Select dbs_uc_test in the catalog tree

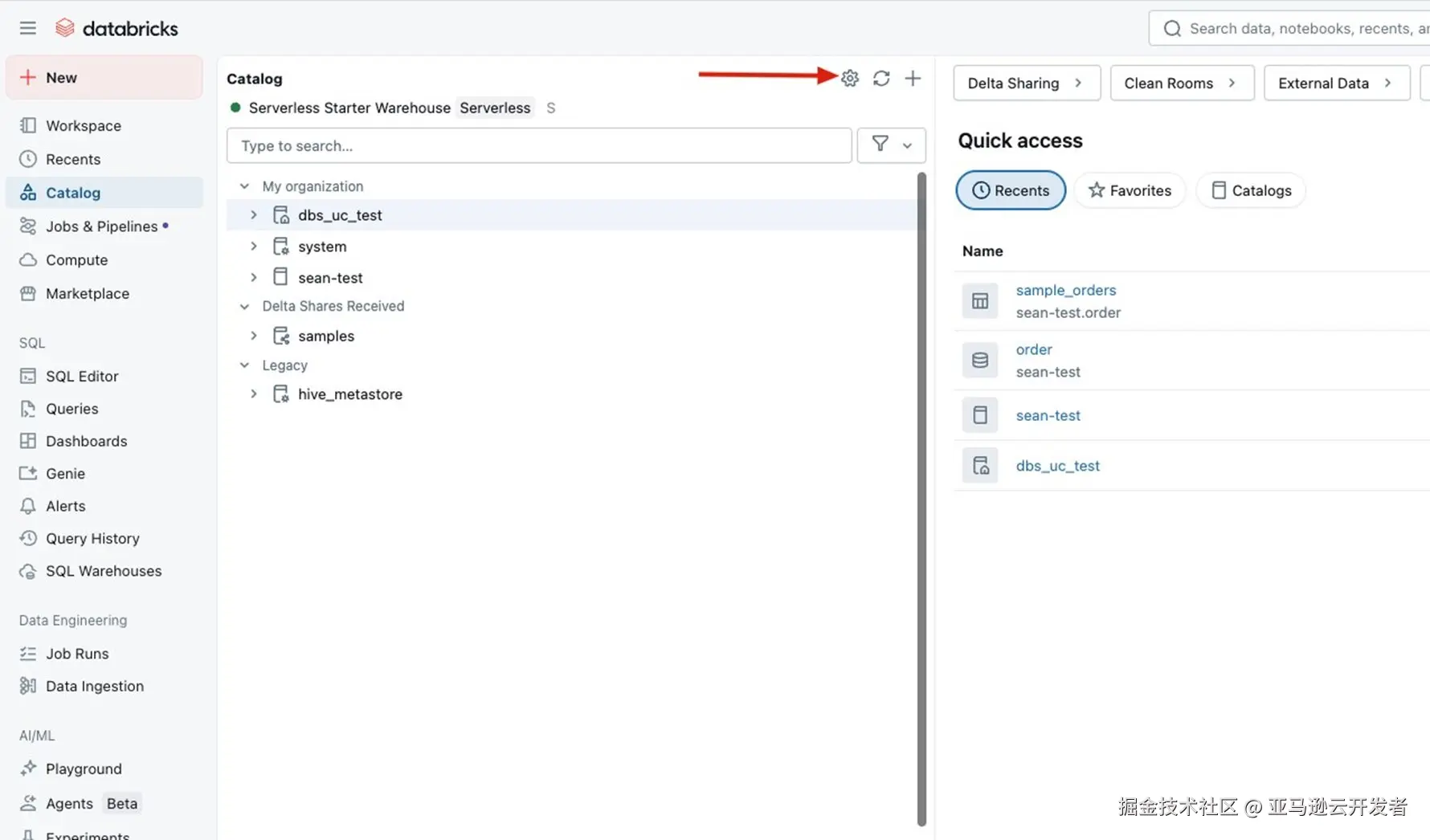(x=340, y=215)
